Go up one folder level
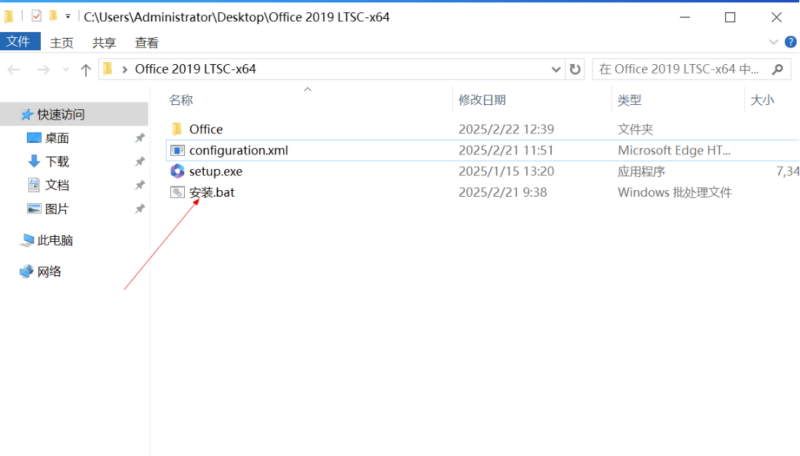 point(86,69)
